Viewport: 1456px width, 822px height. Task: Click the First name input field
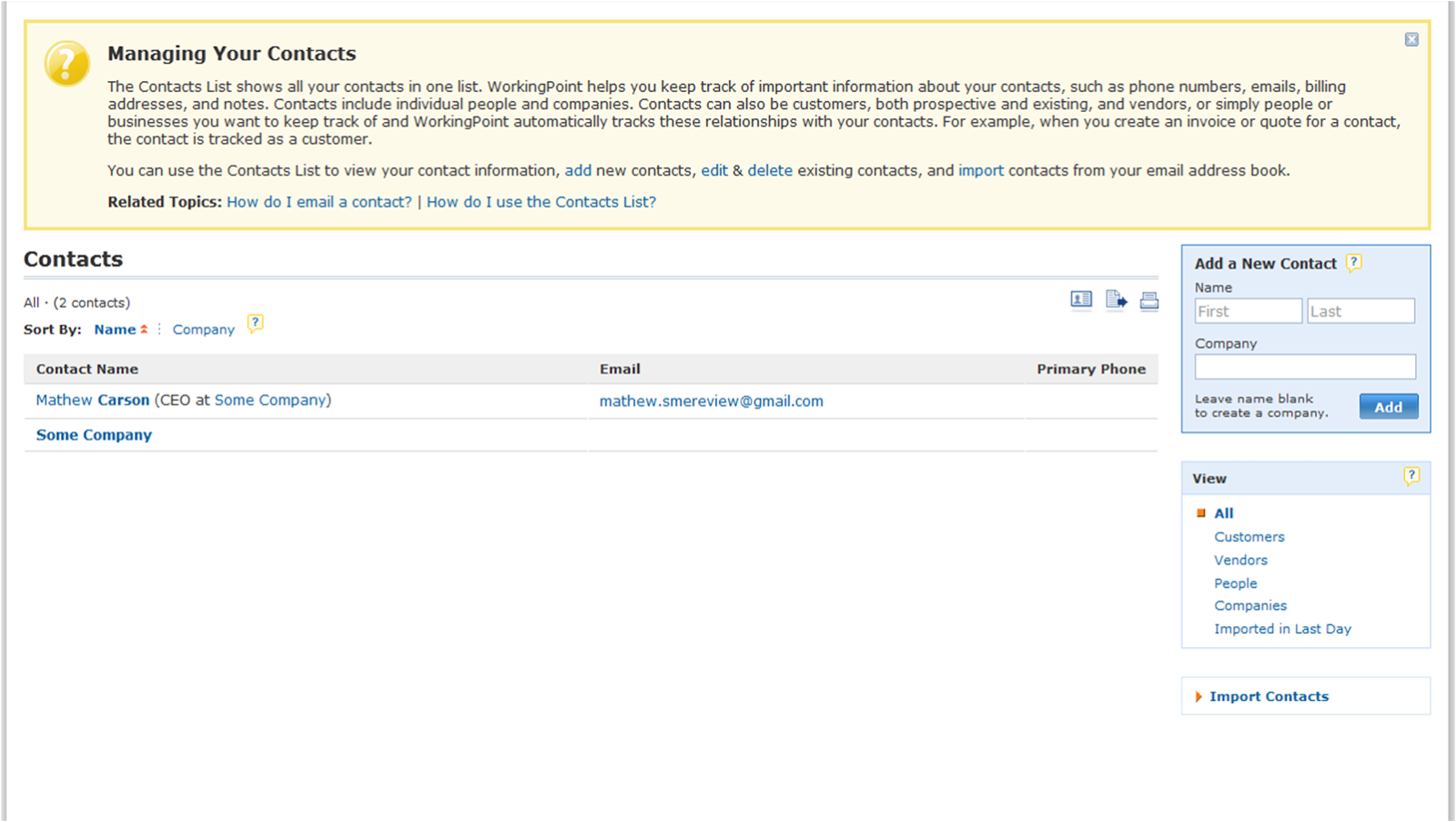tap(1248, 310)
